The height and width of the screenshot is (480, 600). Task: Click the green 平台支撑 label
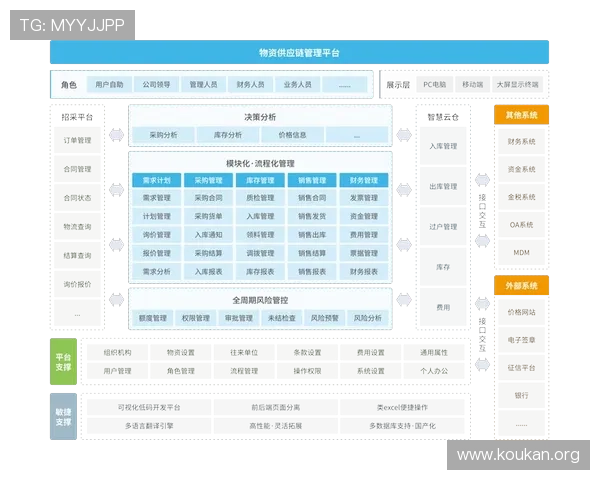pyautogui.click(x=64, y=362)
